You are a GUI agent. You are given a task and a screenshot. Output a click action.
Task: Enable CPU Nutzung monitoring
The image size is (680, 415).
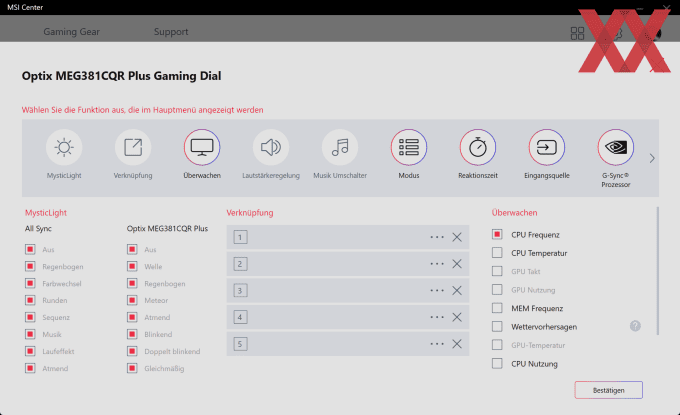[x=497, y=363]
